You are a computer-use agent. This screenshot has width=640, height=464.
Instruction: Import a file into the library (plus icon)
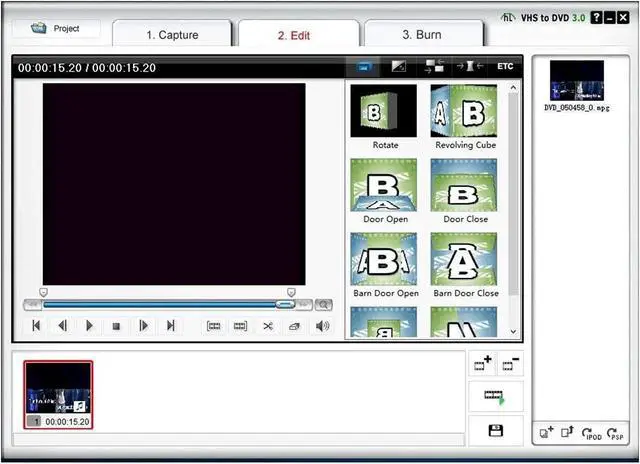(x=546, y=432)
